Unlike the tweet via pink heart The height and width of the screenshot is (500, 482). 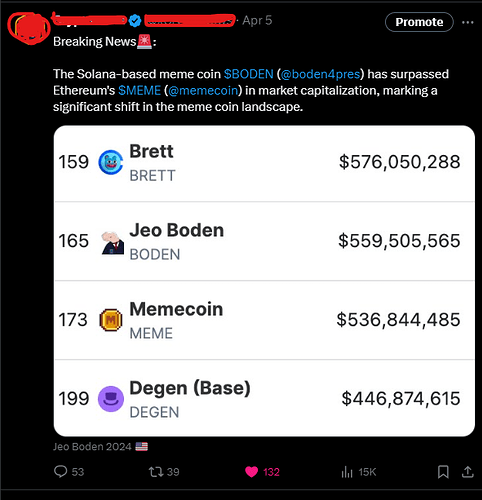[x=251, y=472]
